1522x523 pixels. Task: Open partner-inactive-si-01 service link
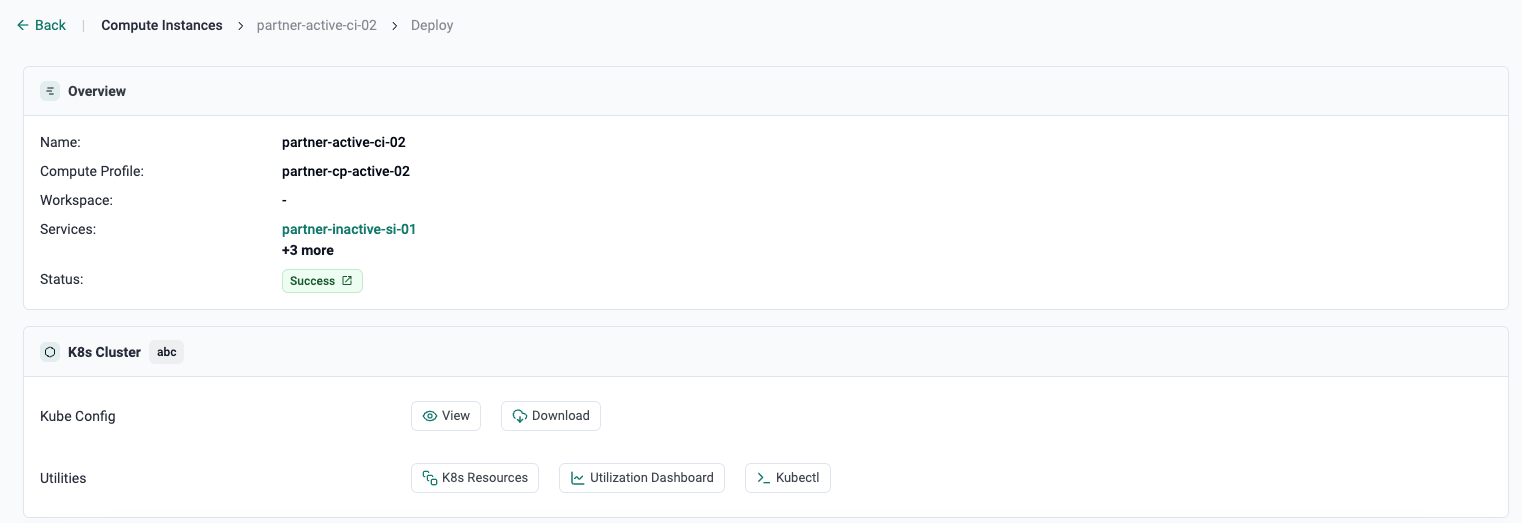tap(349, 229)
